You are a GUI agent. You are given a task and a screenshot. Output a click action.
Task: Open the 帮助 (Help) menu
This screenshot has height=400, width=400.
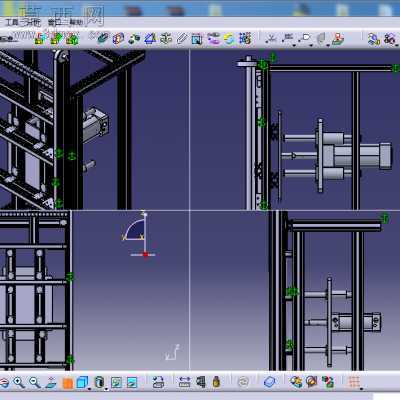click(x=76, y=23)
